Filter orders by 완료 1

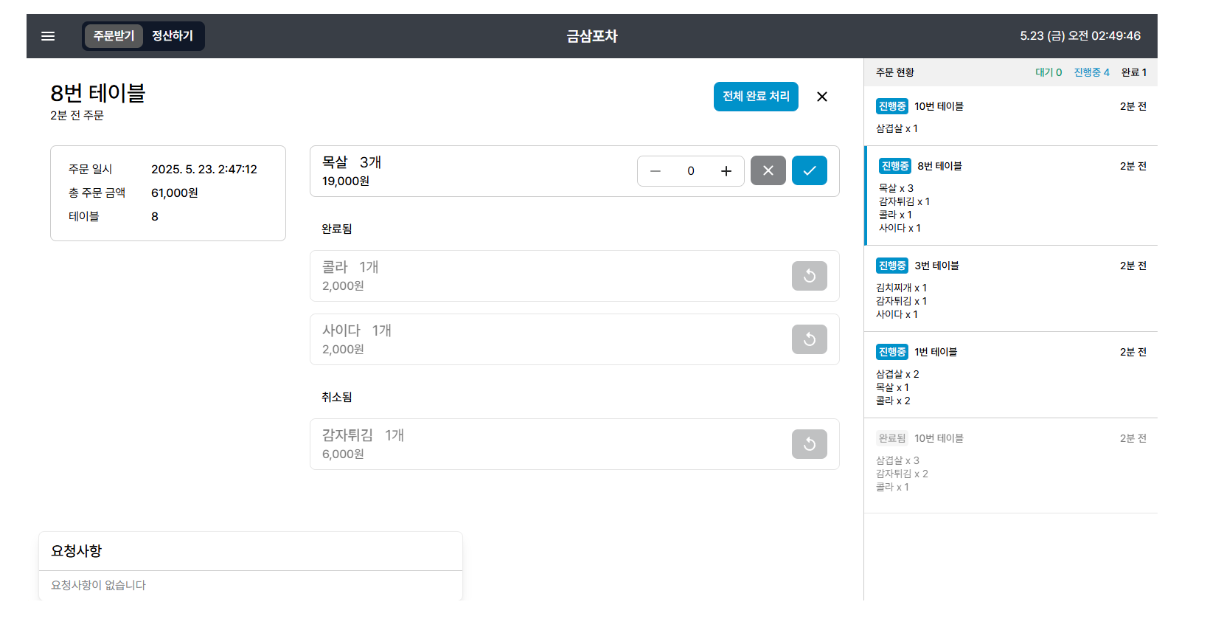(x=1134, y=73)
